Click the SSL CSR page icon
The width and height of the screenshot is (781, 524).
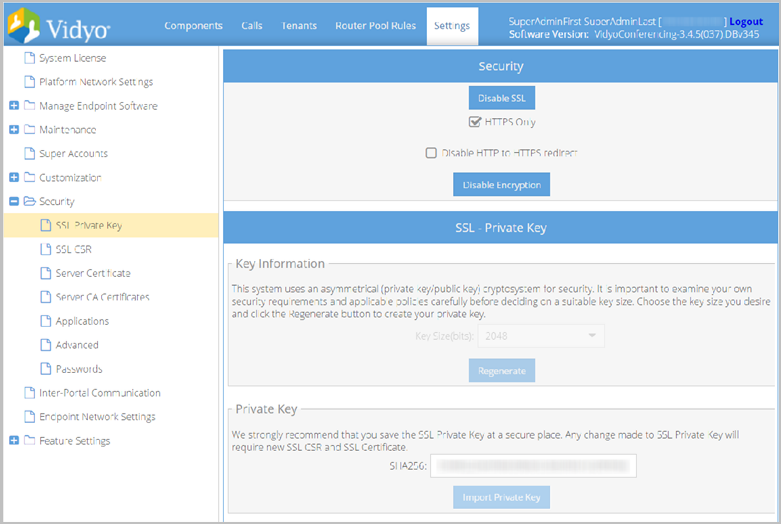tap(46, 249)
